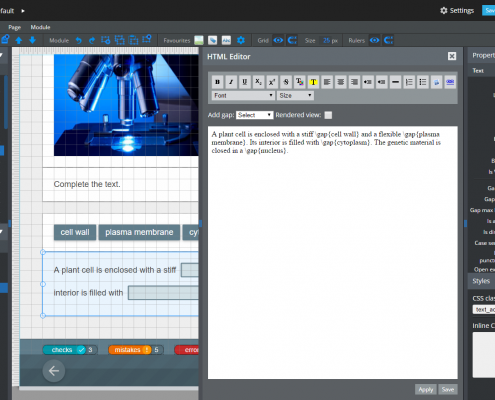This screenshot has width=495, height=400.
Task: Open the Size dropdown
Action: 295,96
